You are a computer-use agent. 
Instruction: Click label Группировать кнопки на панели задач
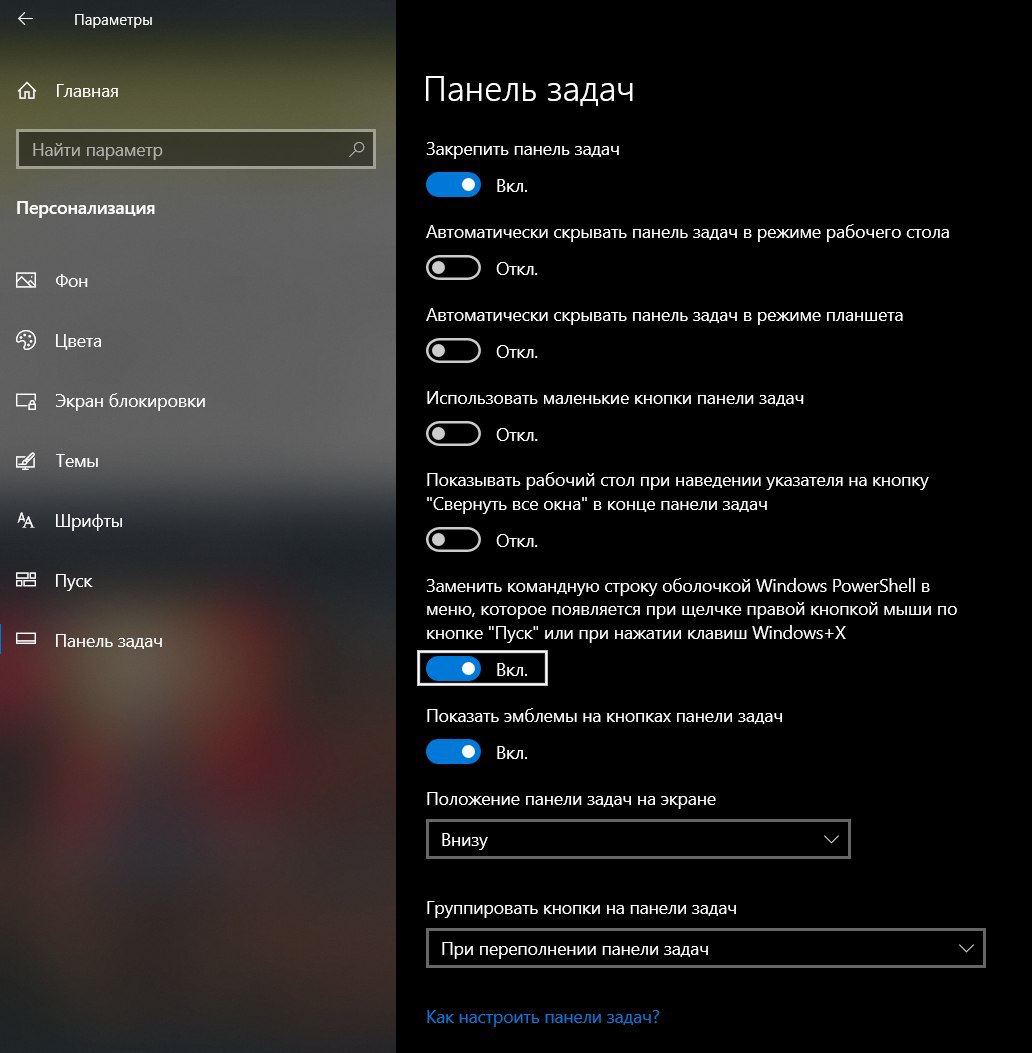pyautogui.click(x=581, y=908)
